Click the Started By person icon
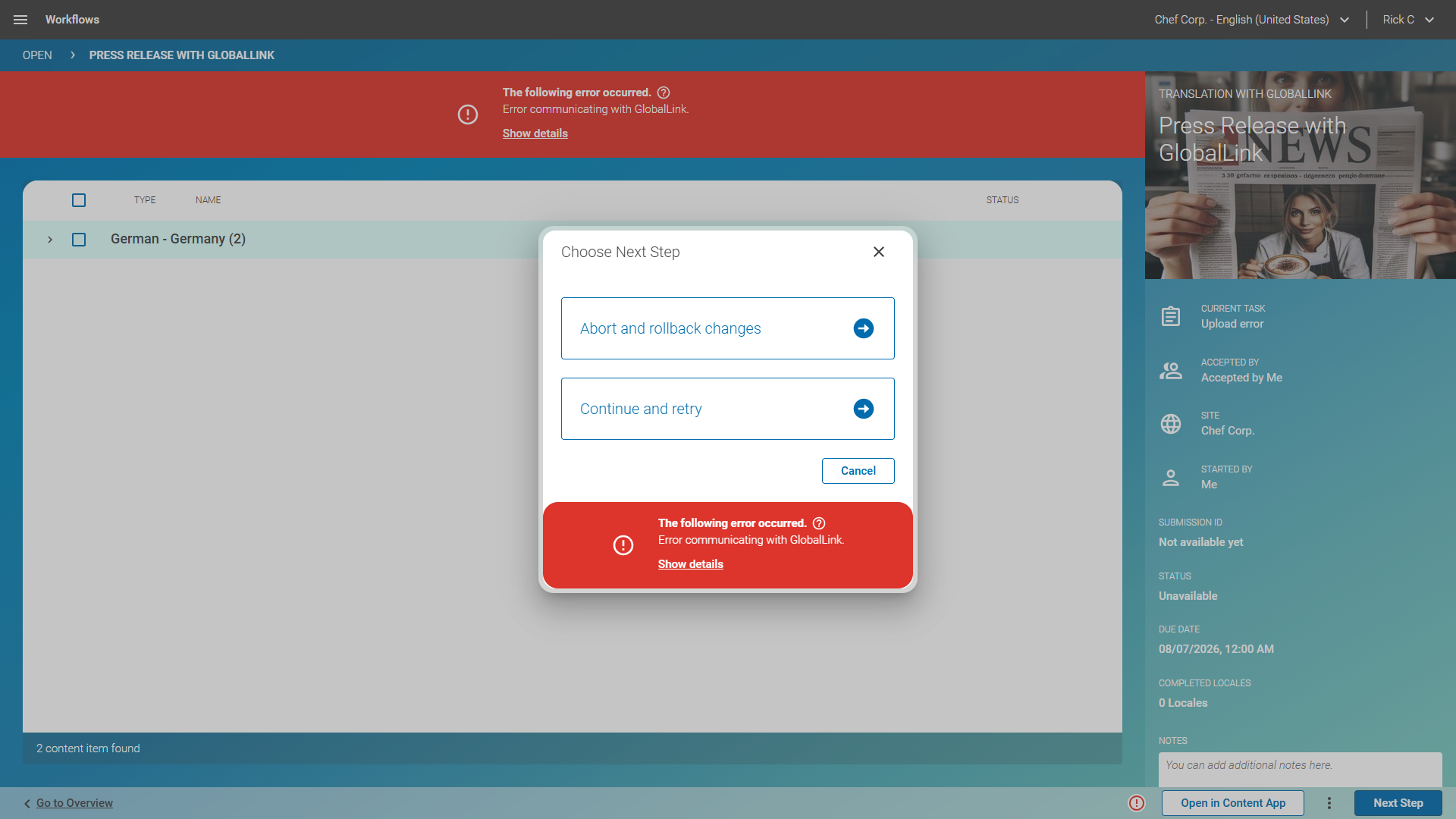The width and height of the screenshot is (1456, 819). pos(1171,477)
